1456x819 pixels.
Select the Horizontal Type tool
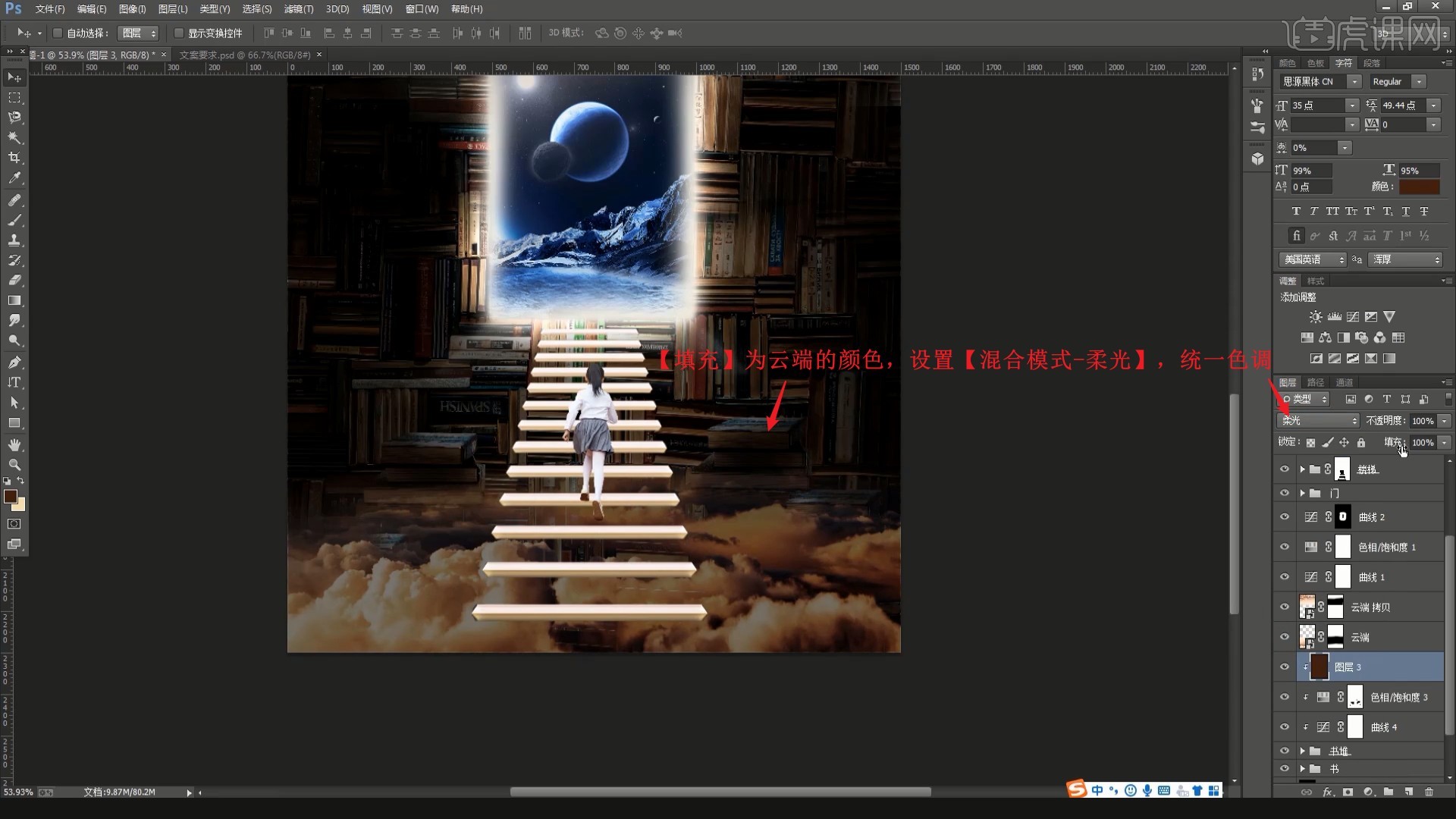(14, 382)
